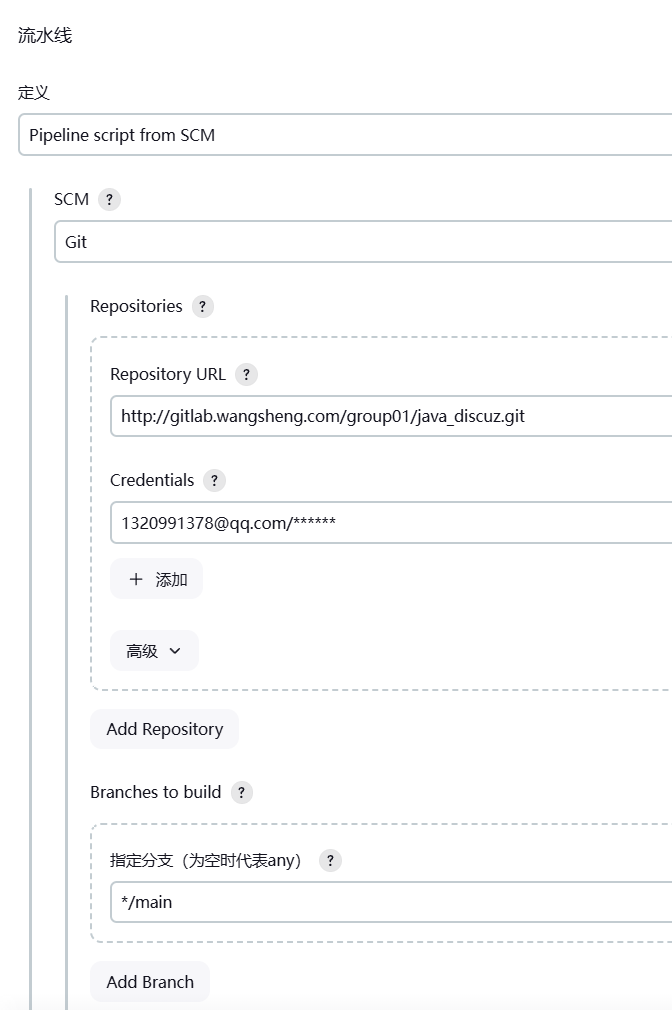Click the Add Branch button

point(150,982)
